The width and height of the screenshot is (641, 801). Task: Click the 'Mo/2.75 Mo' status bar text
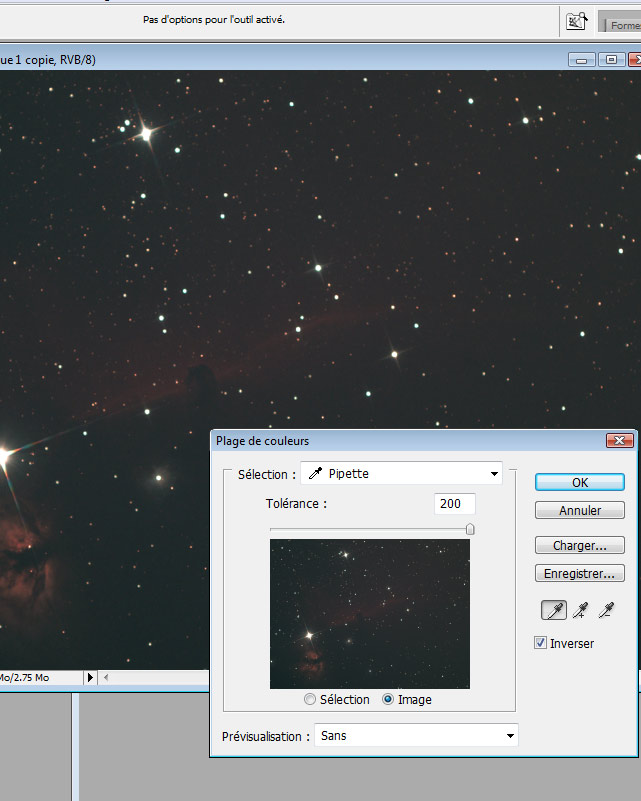click(25, 678)
